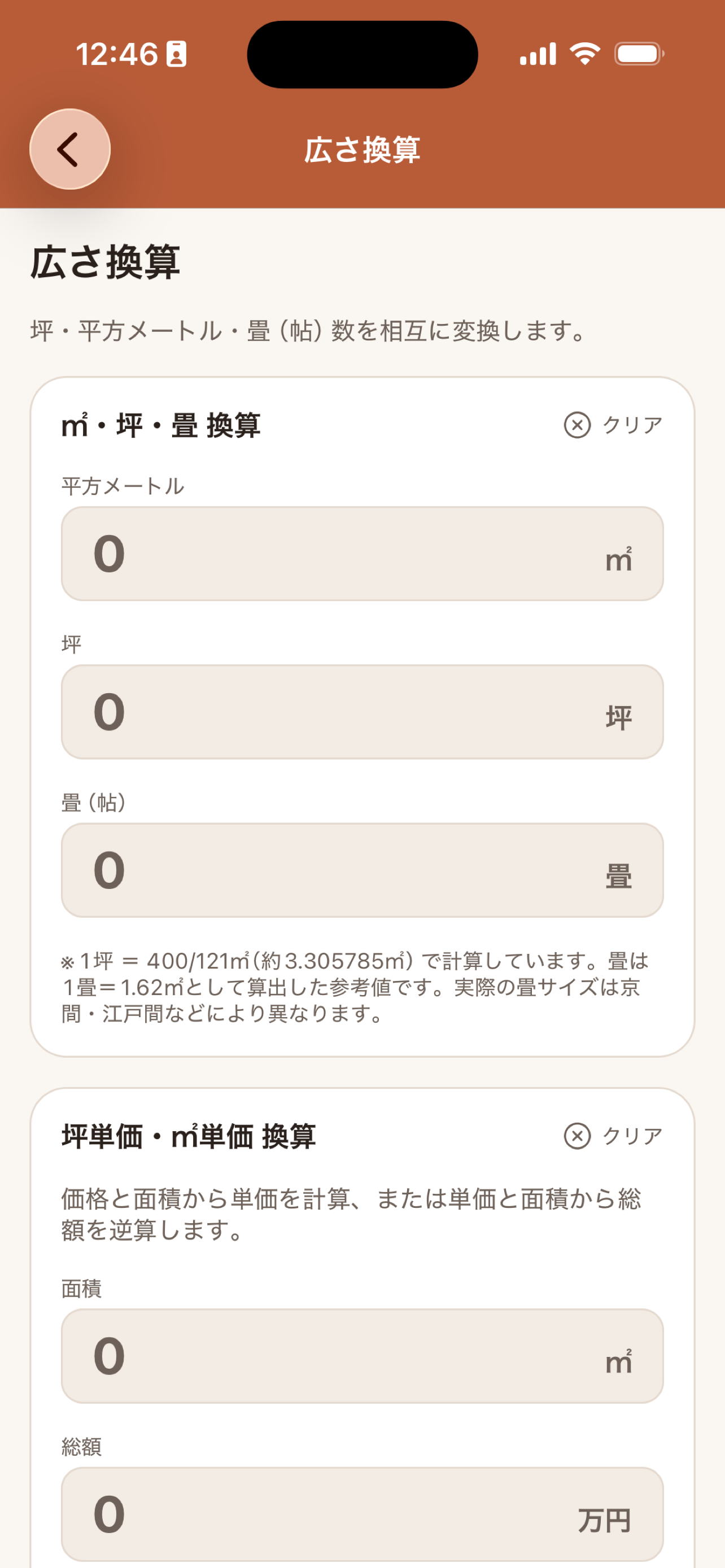The height and width of the screenshot is (1568, 725).
Task: Tap the 坪単価・㎡単価 換算 card title
Action: pyautogui.click(x=189, y=1136)
